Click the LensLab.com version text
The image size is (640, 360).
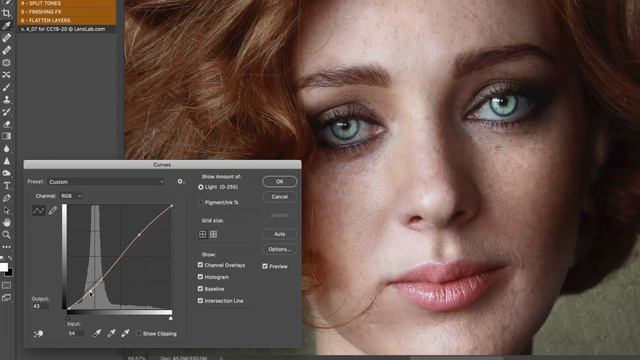point(63,29)
